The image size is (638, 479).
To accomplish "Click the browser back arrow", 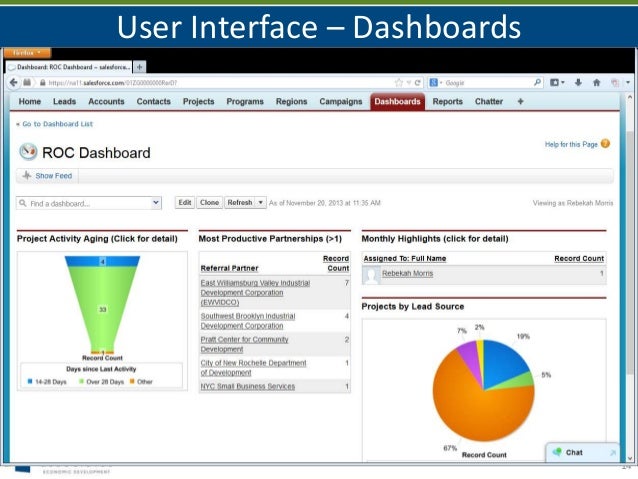I will click(13, 83).
